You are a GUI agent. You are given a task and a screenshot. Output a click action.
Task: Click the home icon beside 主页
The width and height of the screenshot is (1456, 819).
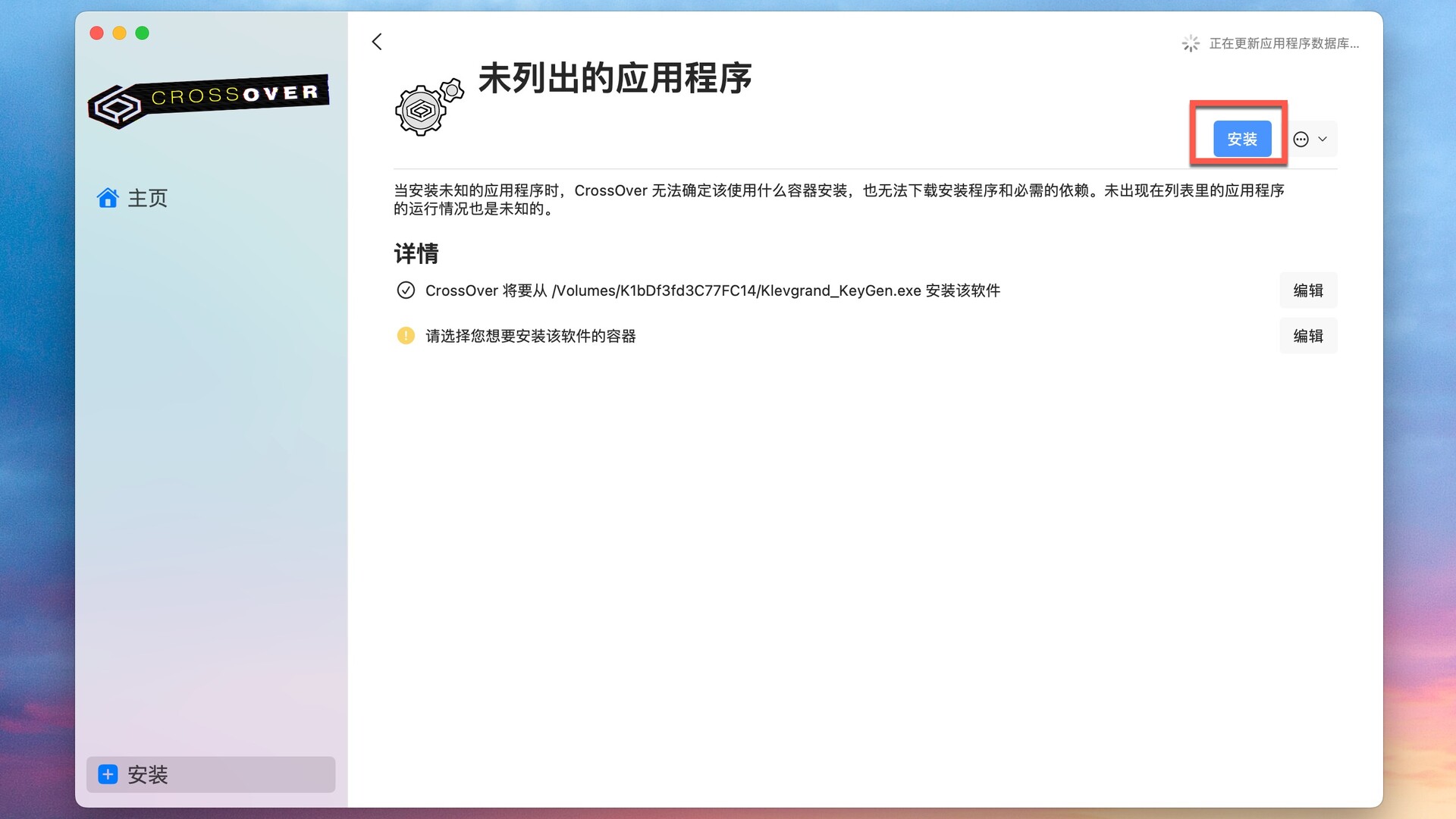coord(108,198)
